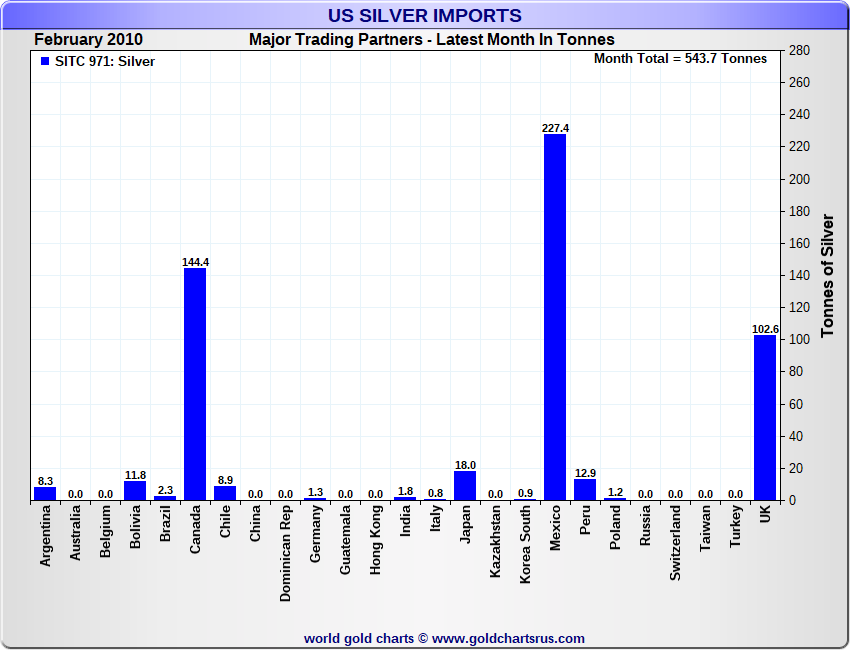Click the Peru bar
The height and width of the screenshot is (650, 850).
(x=585, y=489)
